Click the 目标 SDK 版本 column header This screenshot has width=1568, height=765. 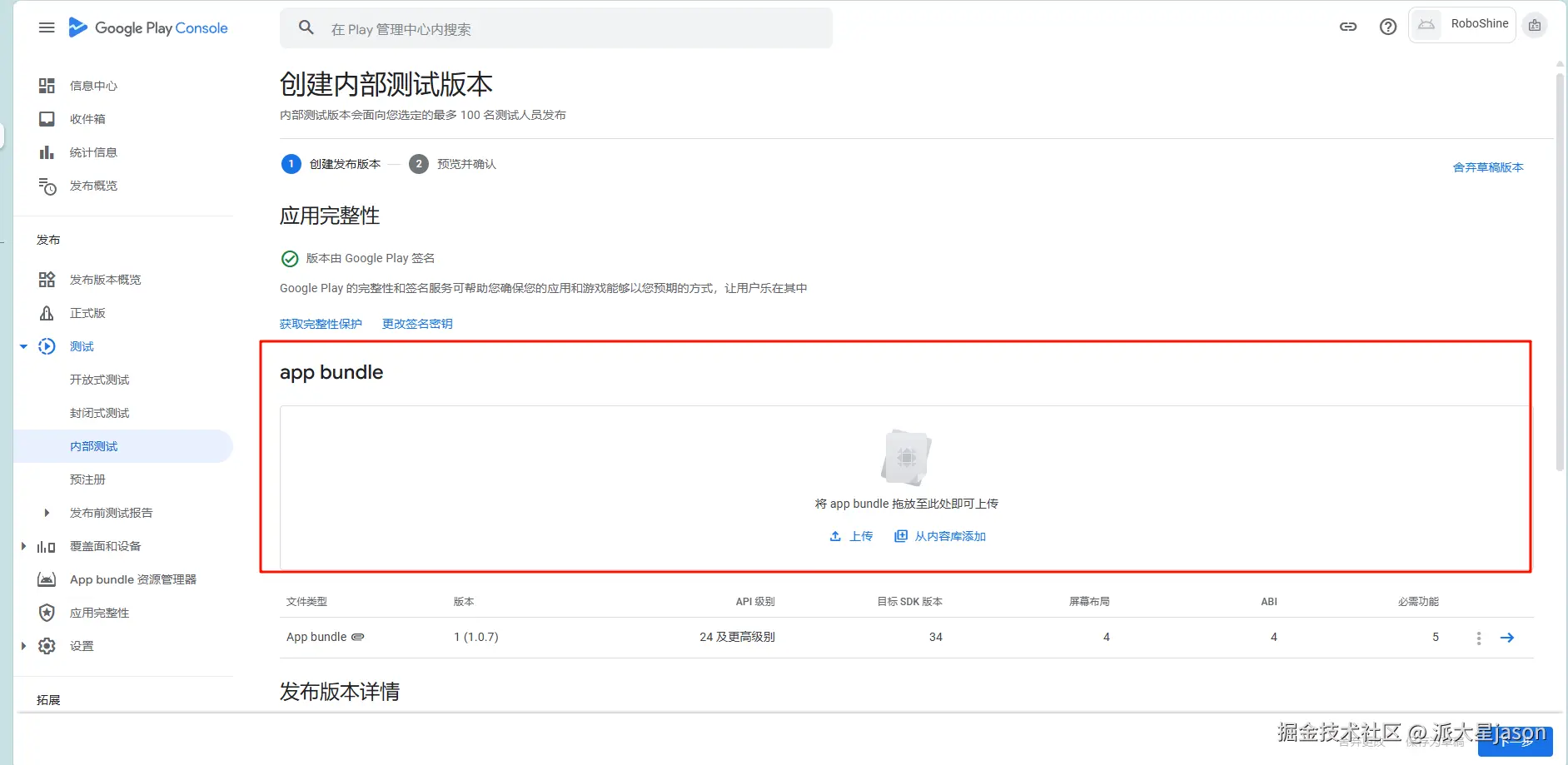[x=909, y=601]
